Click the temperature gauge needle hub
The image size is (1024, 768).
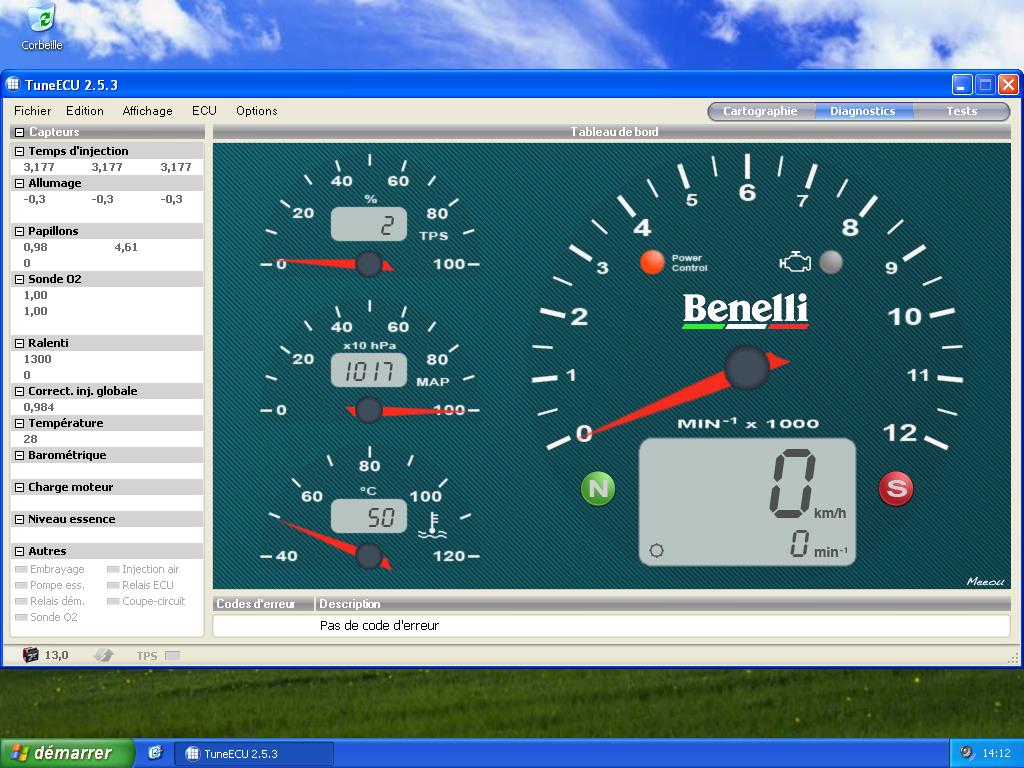pyautogui.click(x=368, y=556)
